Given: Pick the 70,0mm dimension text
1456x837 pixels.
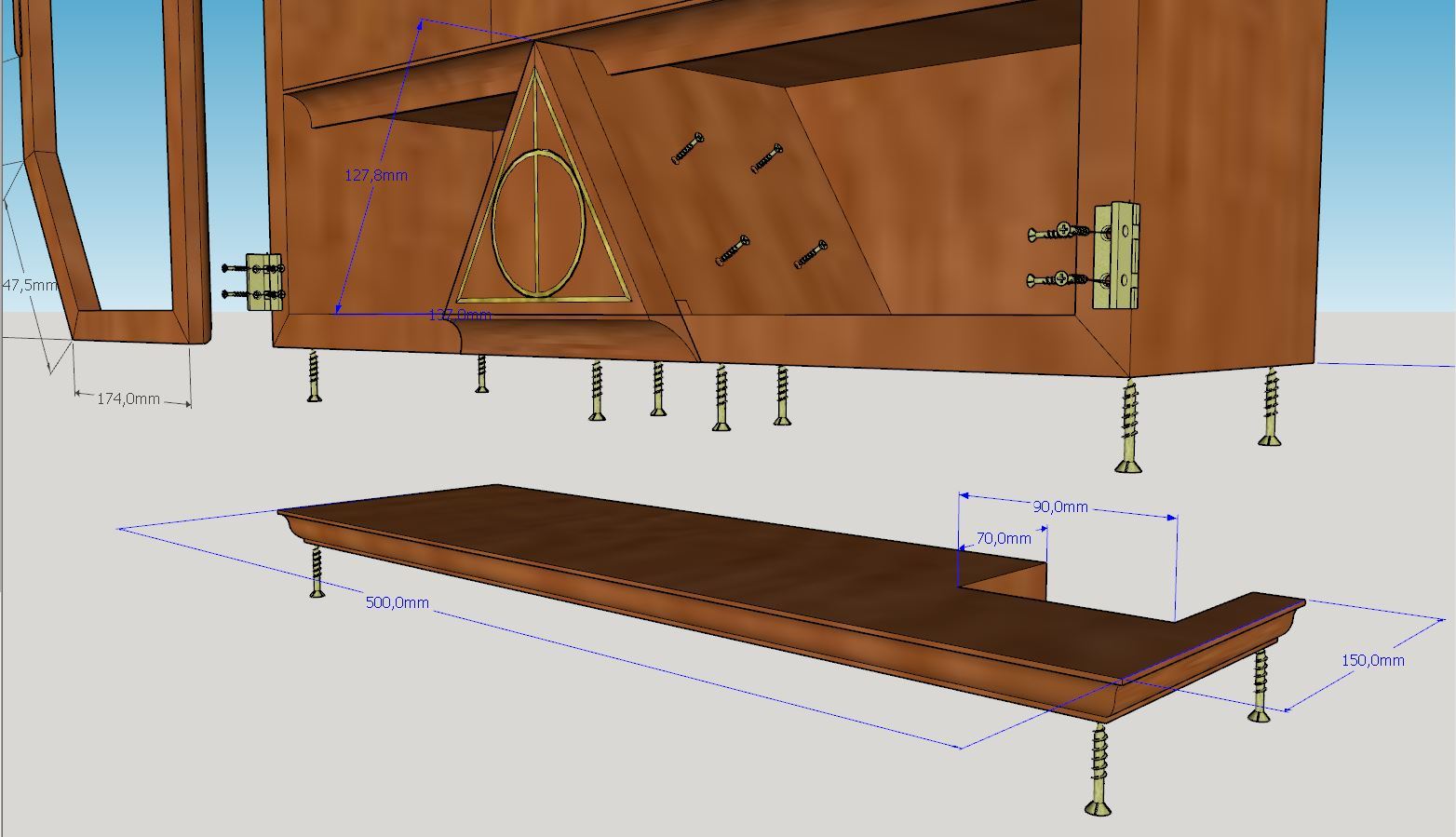Looking at the screenshot, I should pos(1004,538).
